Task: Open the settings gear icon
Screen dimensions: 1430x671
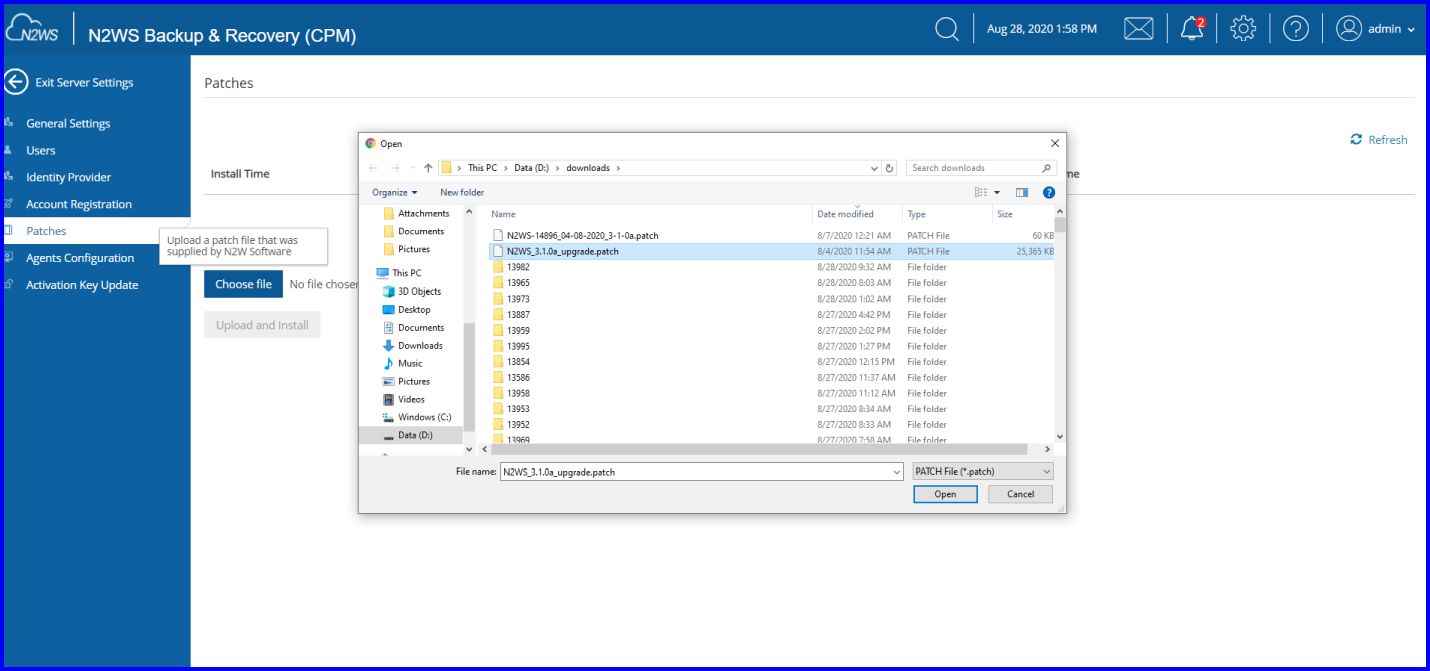Action: pos(1243,29)
